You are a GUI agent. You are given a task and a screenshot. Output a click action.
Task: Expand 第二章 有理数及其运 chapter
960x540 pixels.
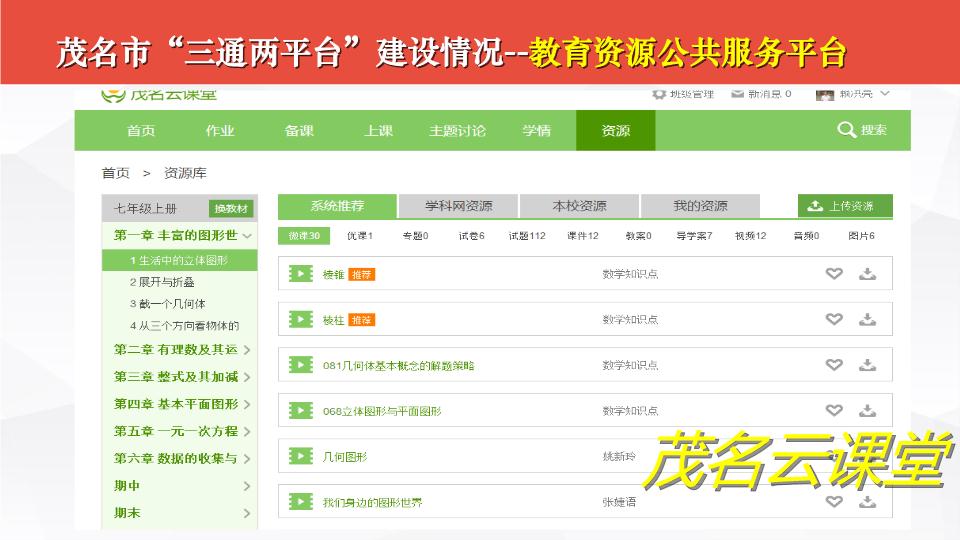pos(247,350)
